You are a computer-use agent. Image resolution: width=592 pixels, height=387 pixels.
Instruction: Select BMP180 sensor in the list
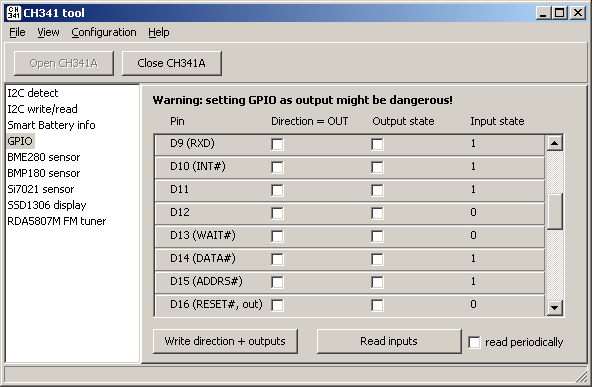tap(43, 173)
